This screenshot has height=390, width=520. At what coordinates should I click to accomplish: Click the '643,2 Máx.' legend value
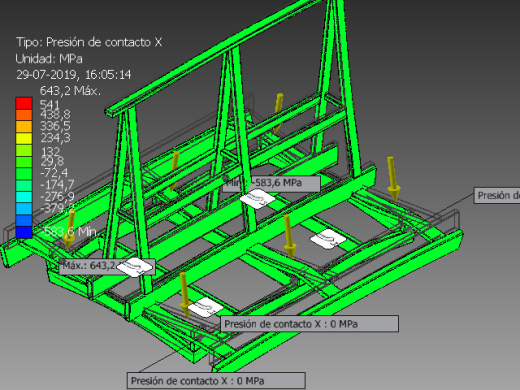click(70, 91)
